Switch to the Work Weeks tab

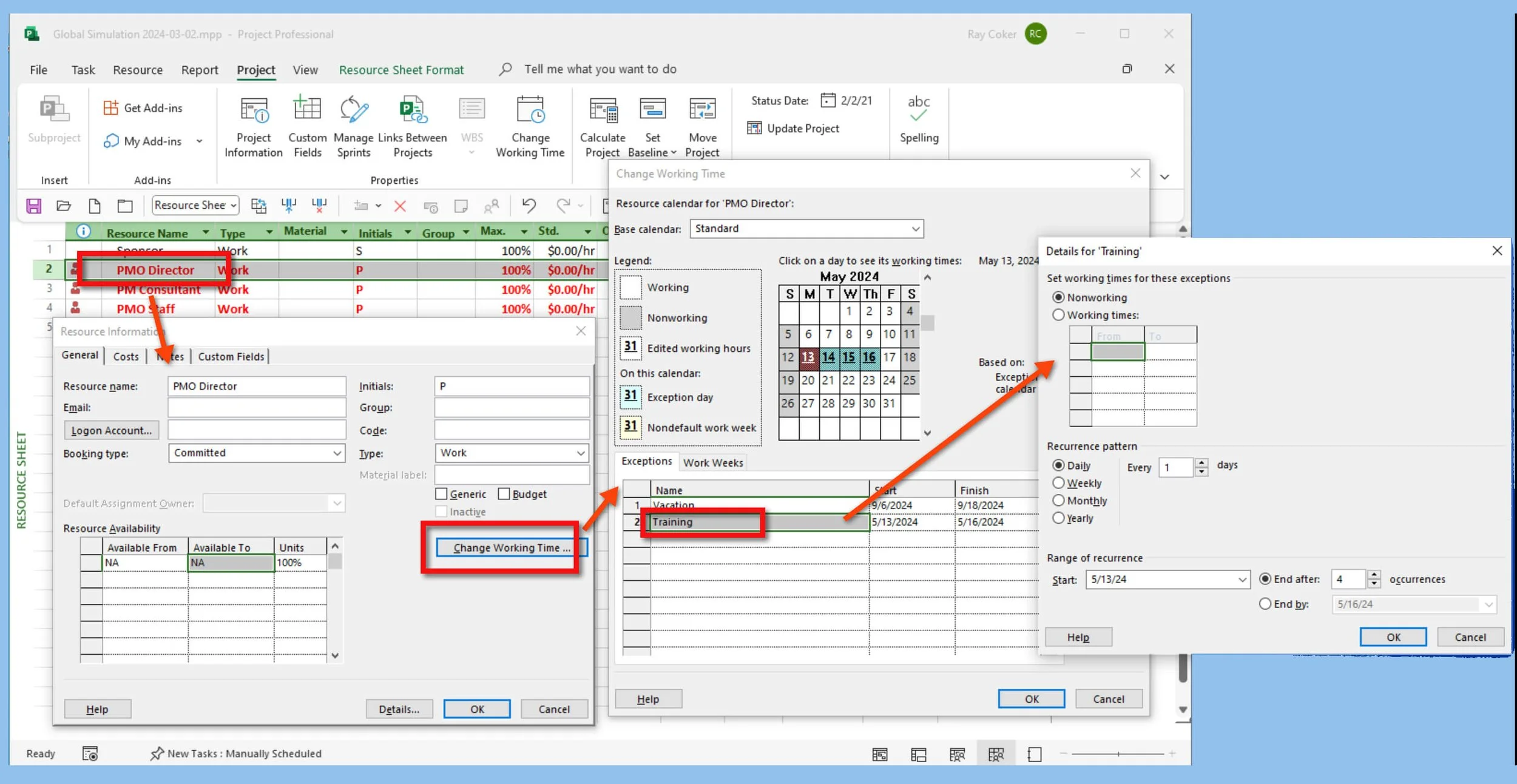713,463
